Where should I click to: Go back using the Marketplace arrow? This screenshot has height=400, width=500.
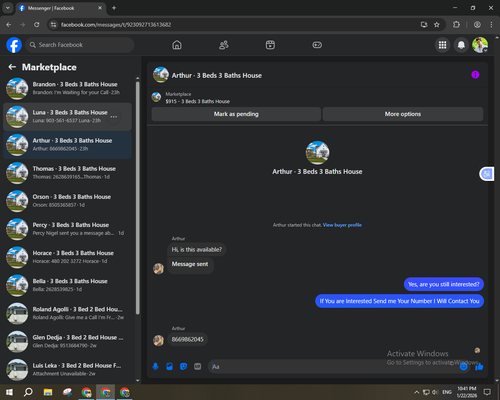coord(12,67)
